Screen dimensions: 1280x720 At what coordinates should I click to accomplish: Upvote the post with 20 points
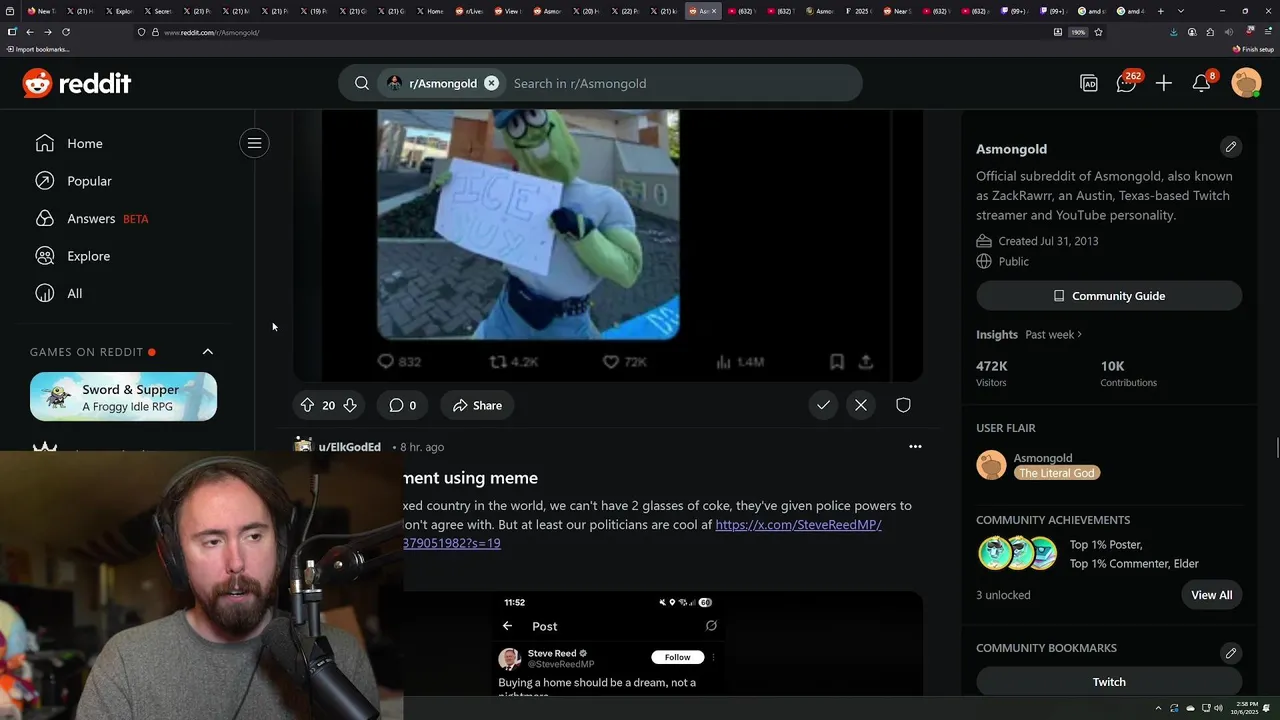pos(307,405)
